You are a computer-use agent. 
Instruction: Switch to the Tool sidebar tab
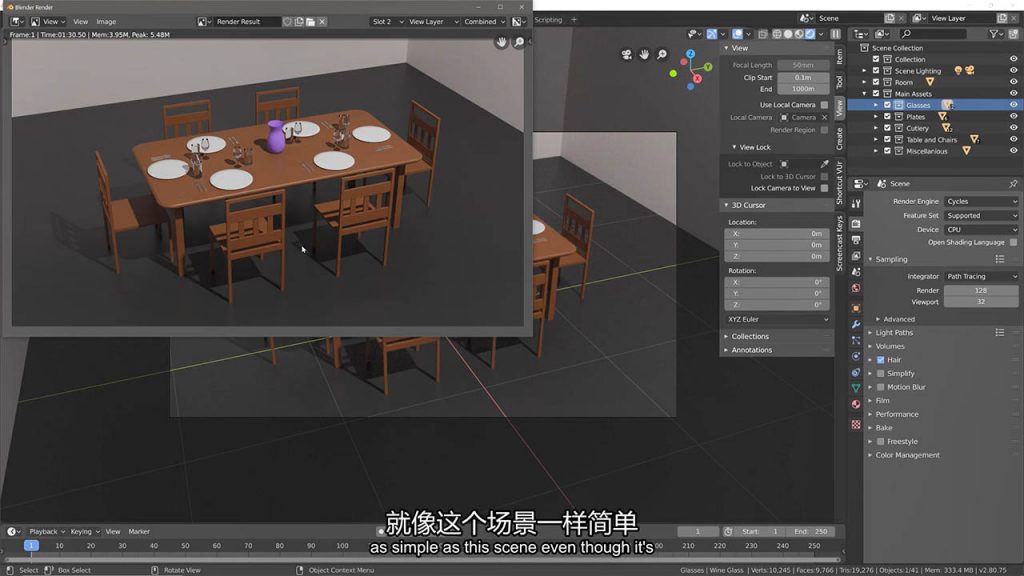tap(839, 81)
